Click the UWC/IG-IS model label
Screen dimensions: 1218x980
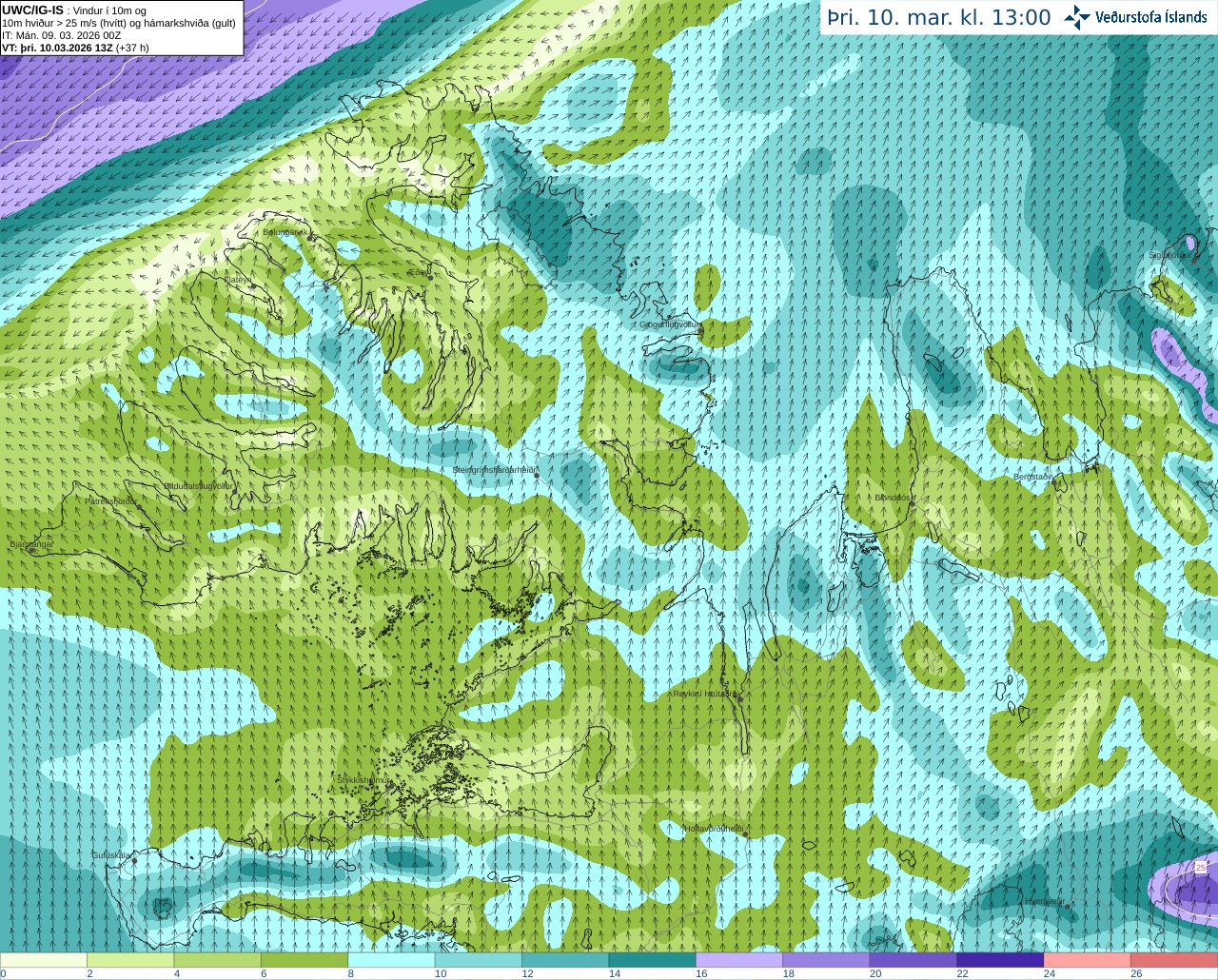(x=32, y=10)
